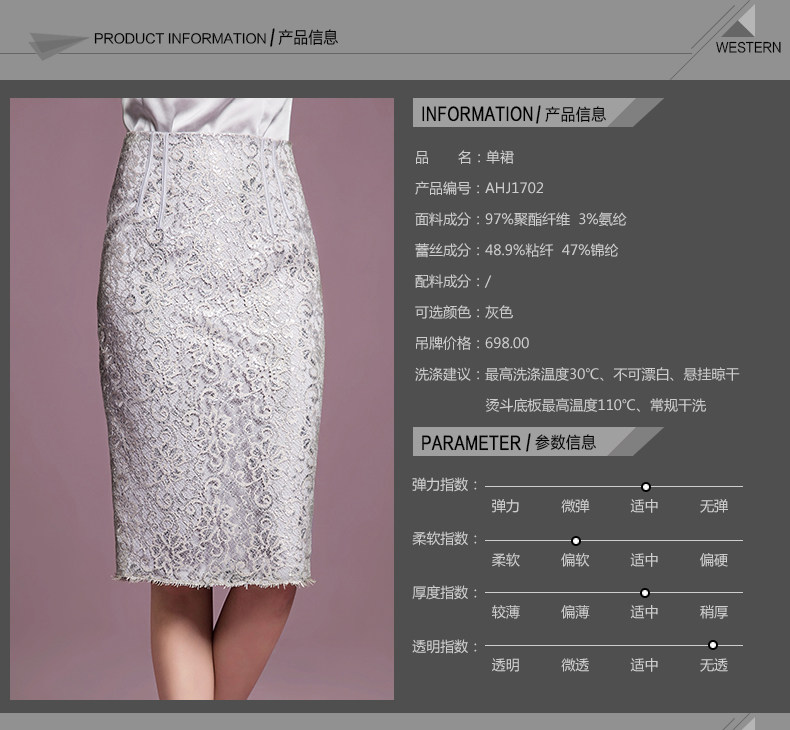Select 透明 on the transparency scale
The width and height of the screenshot is (790, 730).
(x=505, y=665)
